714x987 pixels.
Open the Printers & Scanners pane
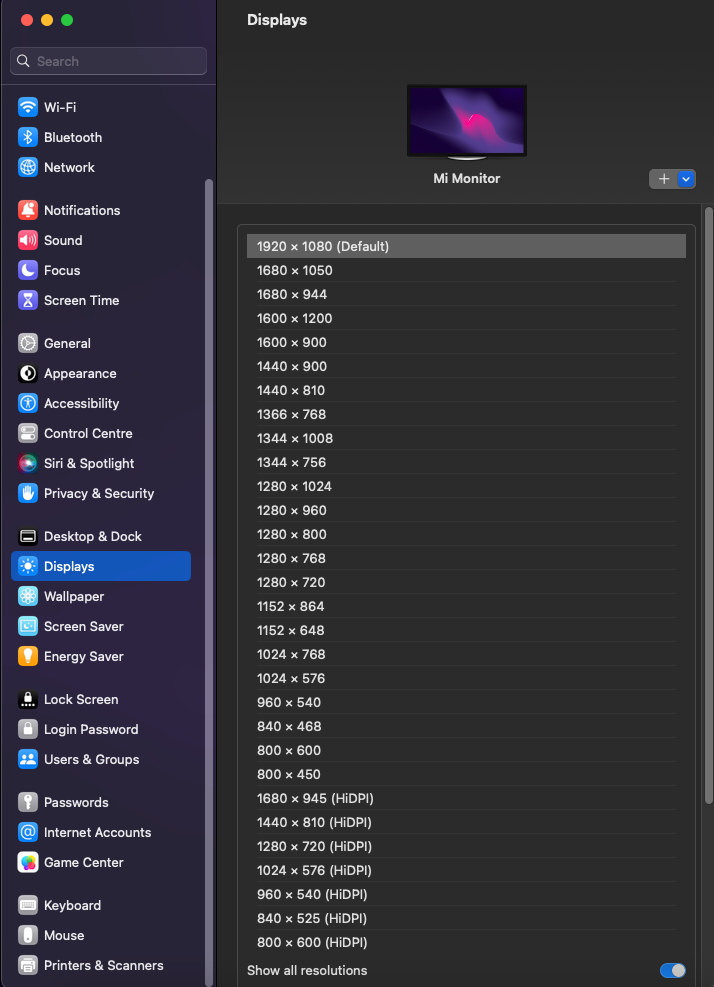[x=101, y=965]
